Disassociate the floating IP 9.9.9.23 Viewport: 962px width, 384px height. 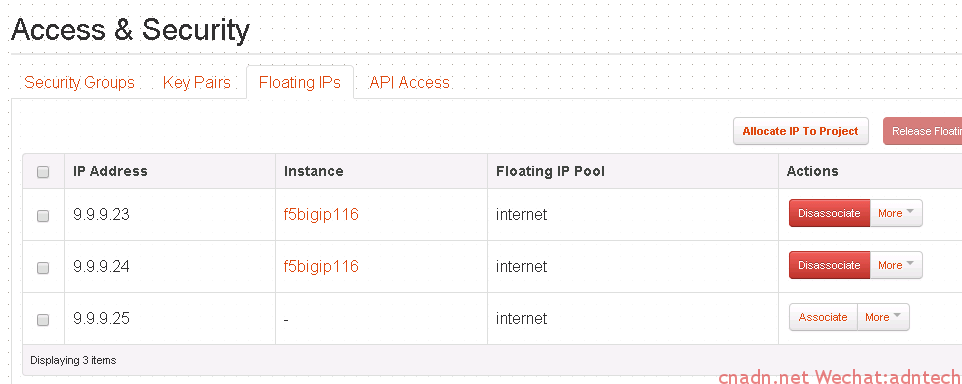[x=829, y=213]
